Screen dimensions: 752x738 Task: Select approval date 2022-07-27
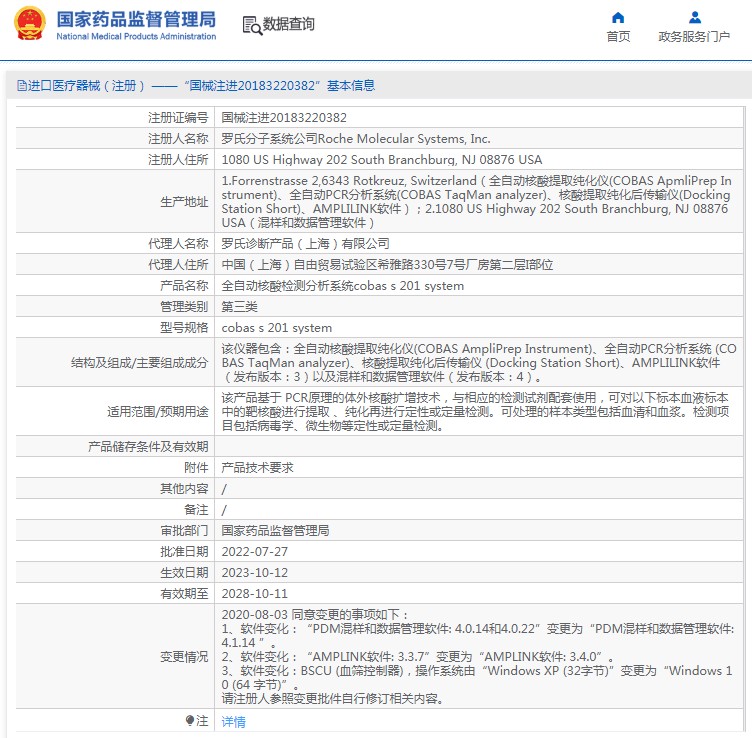pos(255,551)
